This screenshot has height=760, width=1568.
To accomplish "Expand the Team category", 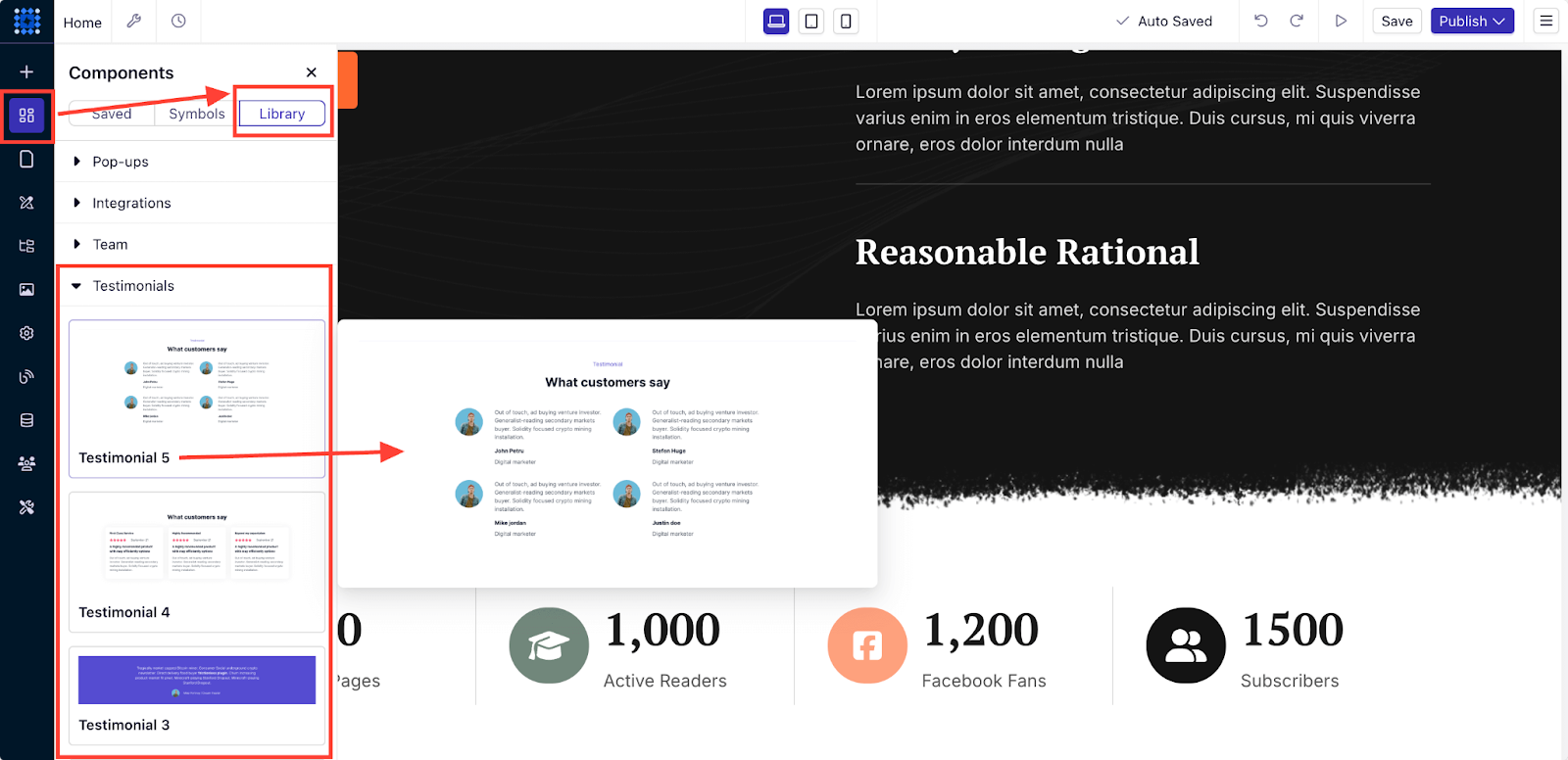I will pos(196,244).
